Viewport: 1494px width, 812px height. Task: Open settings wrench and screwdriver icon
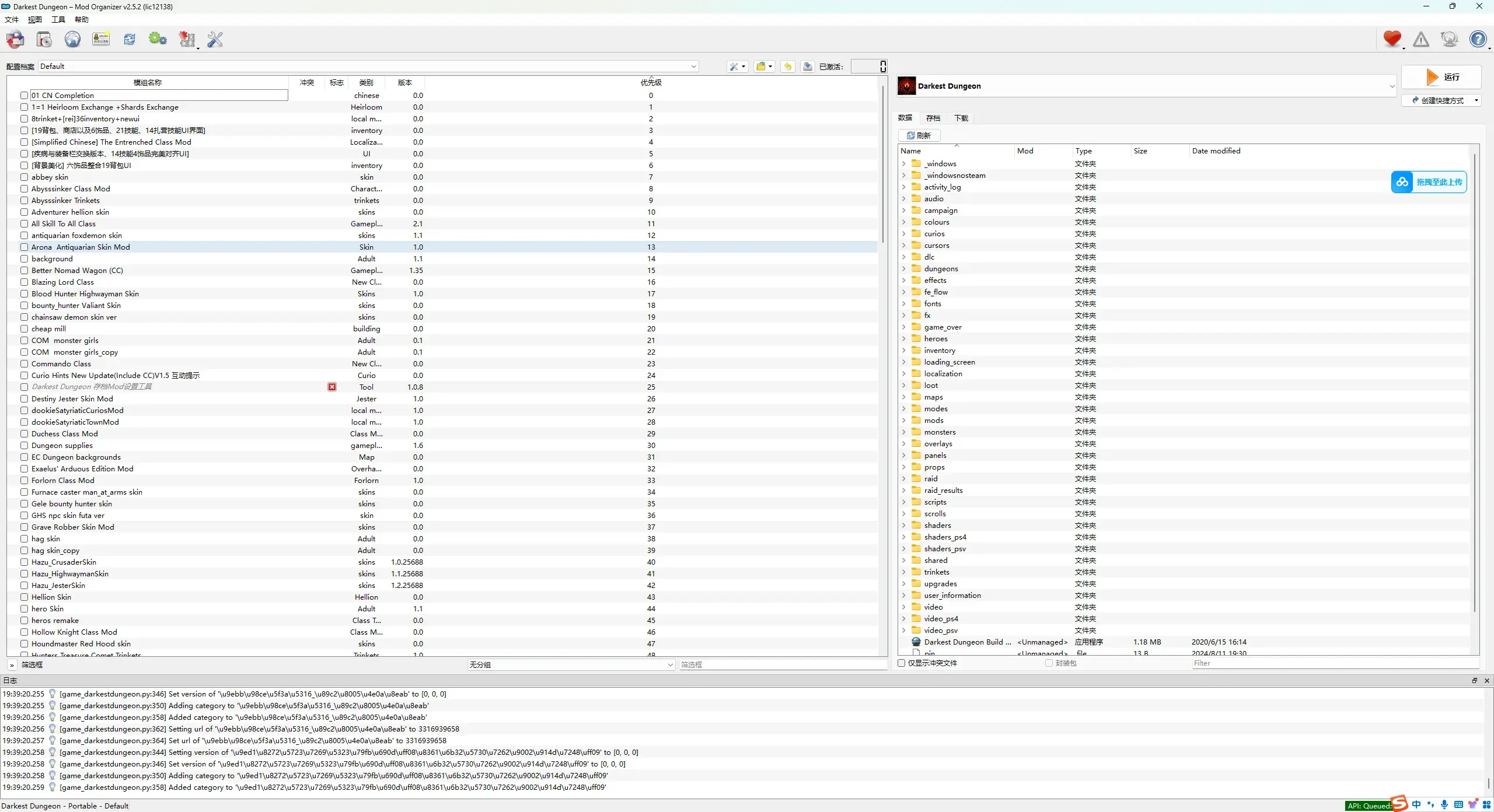[x=215, y=40]
